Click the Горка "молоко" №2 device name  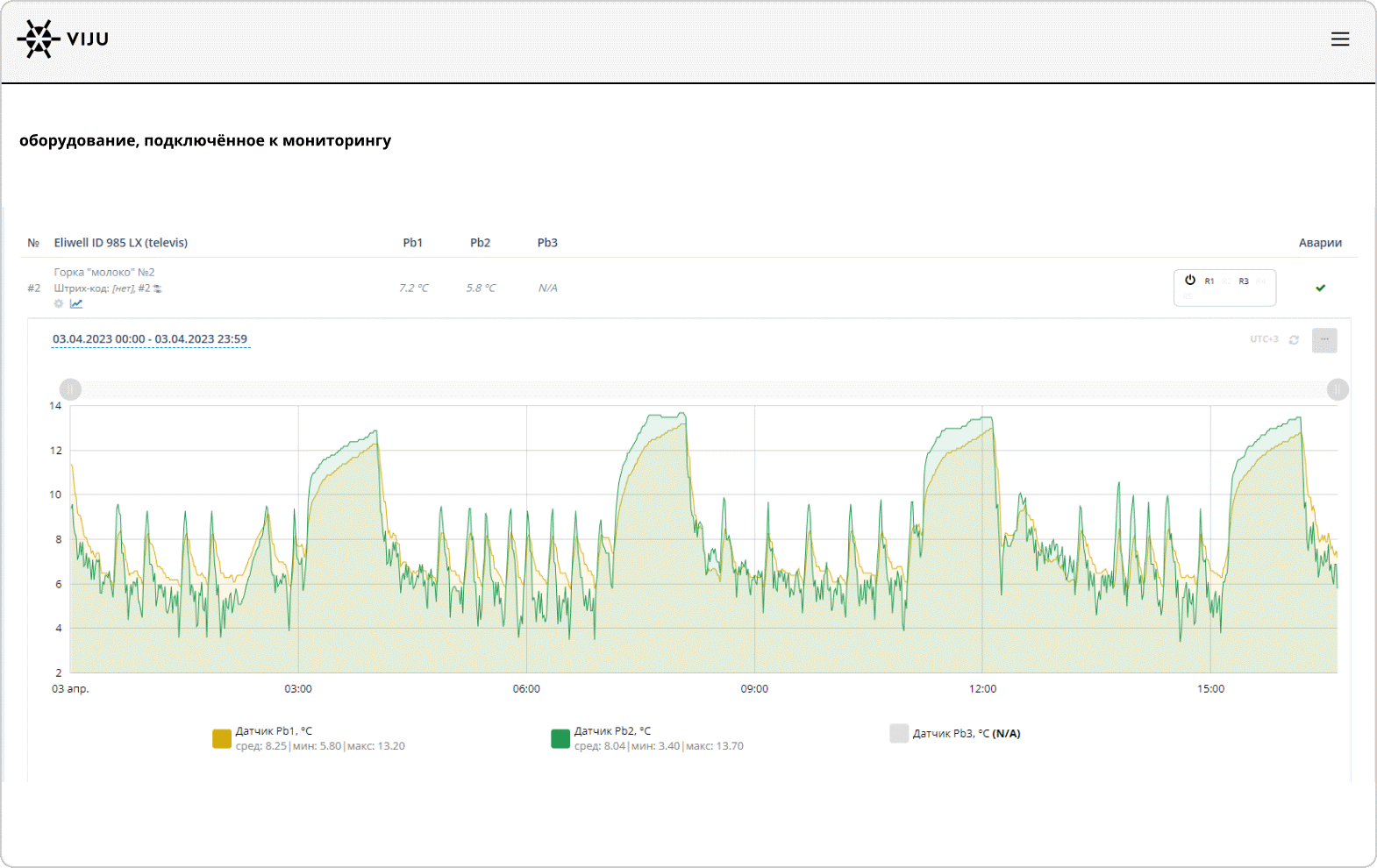tap(104, 273)
